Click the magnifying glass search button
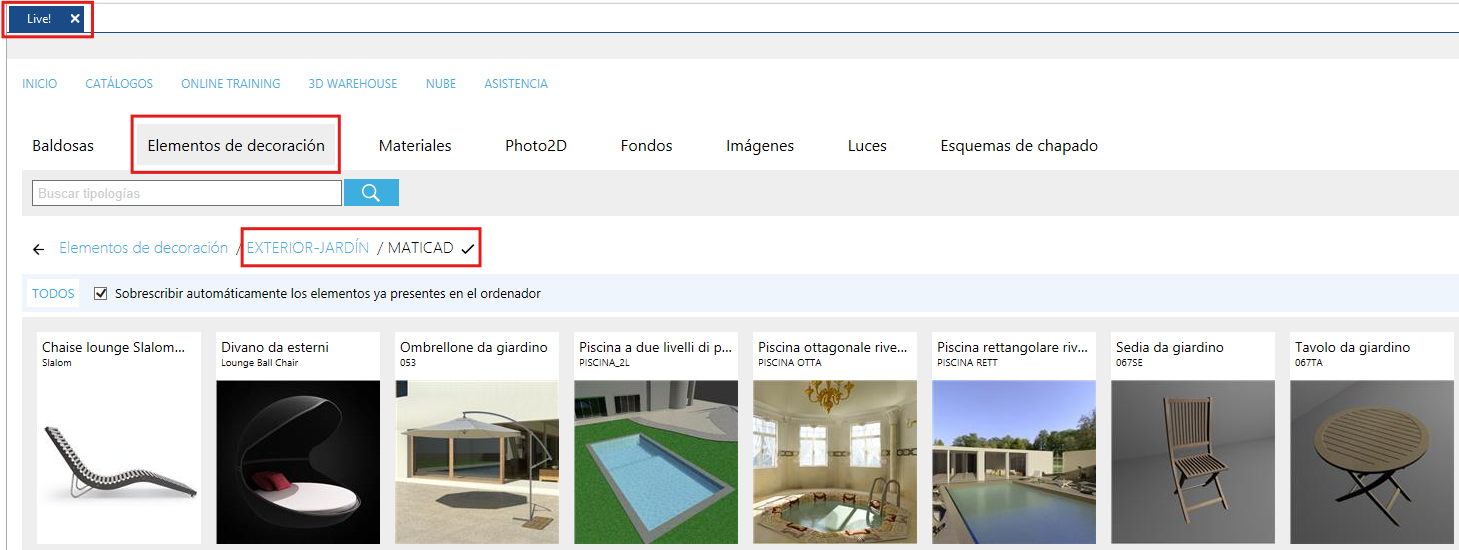The width and height of the screenshot is (1459, 550). [371, 193]
